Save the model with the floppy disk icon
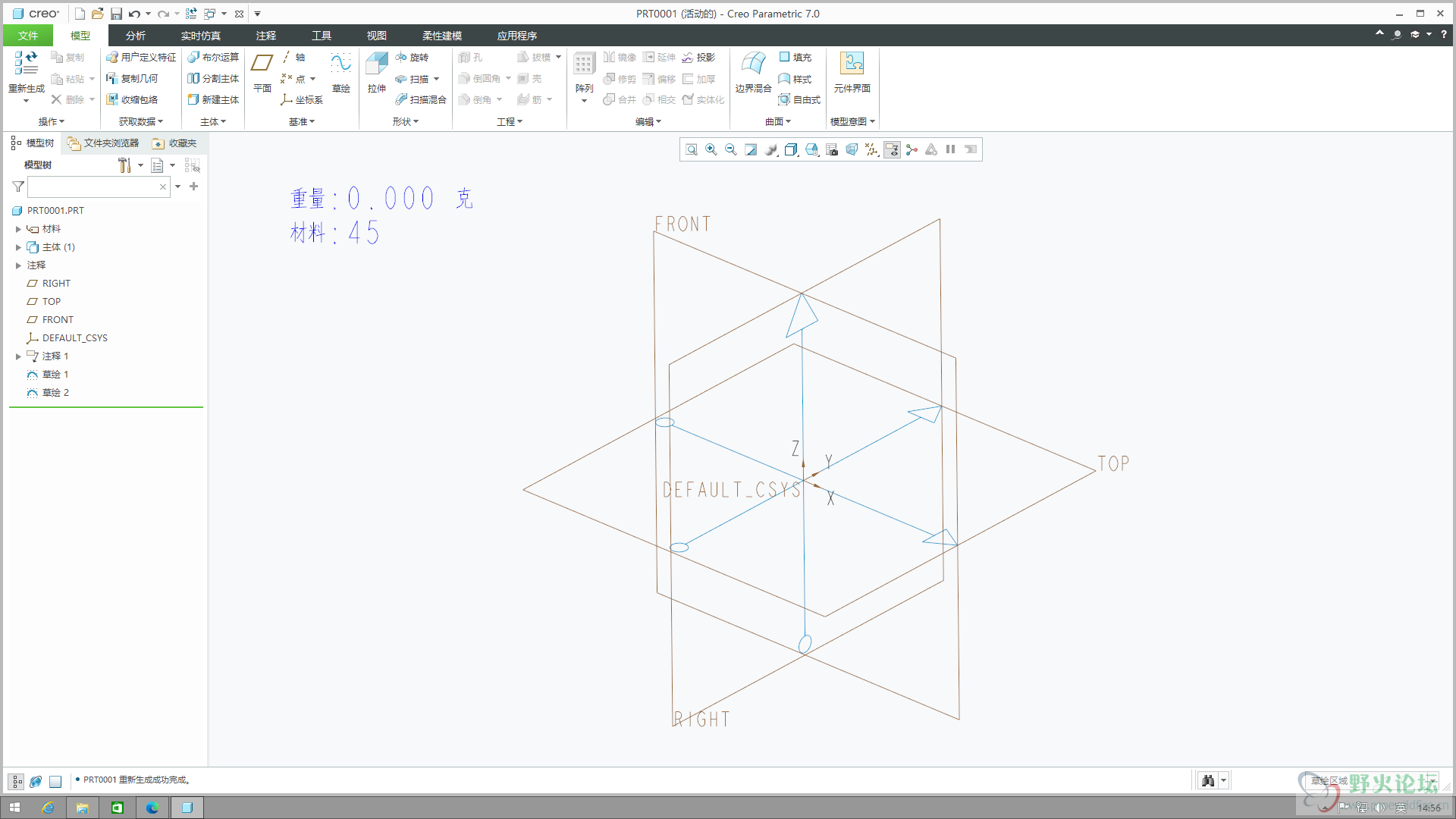Image resolution: width=1456 pixels, height=819 pixels. [116, 14]
